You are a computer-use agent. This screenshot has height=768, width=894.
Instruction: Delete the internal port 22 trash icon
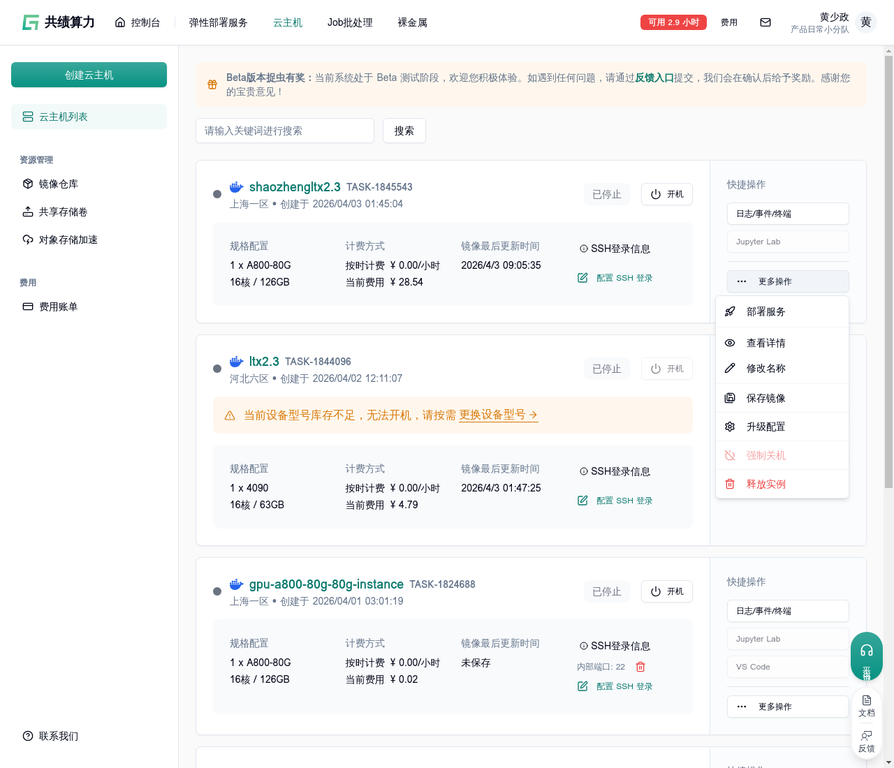641,667
